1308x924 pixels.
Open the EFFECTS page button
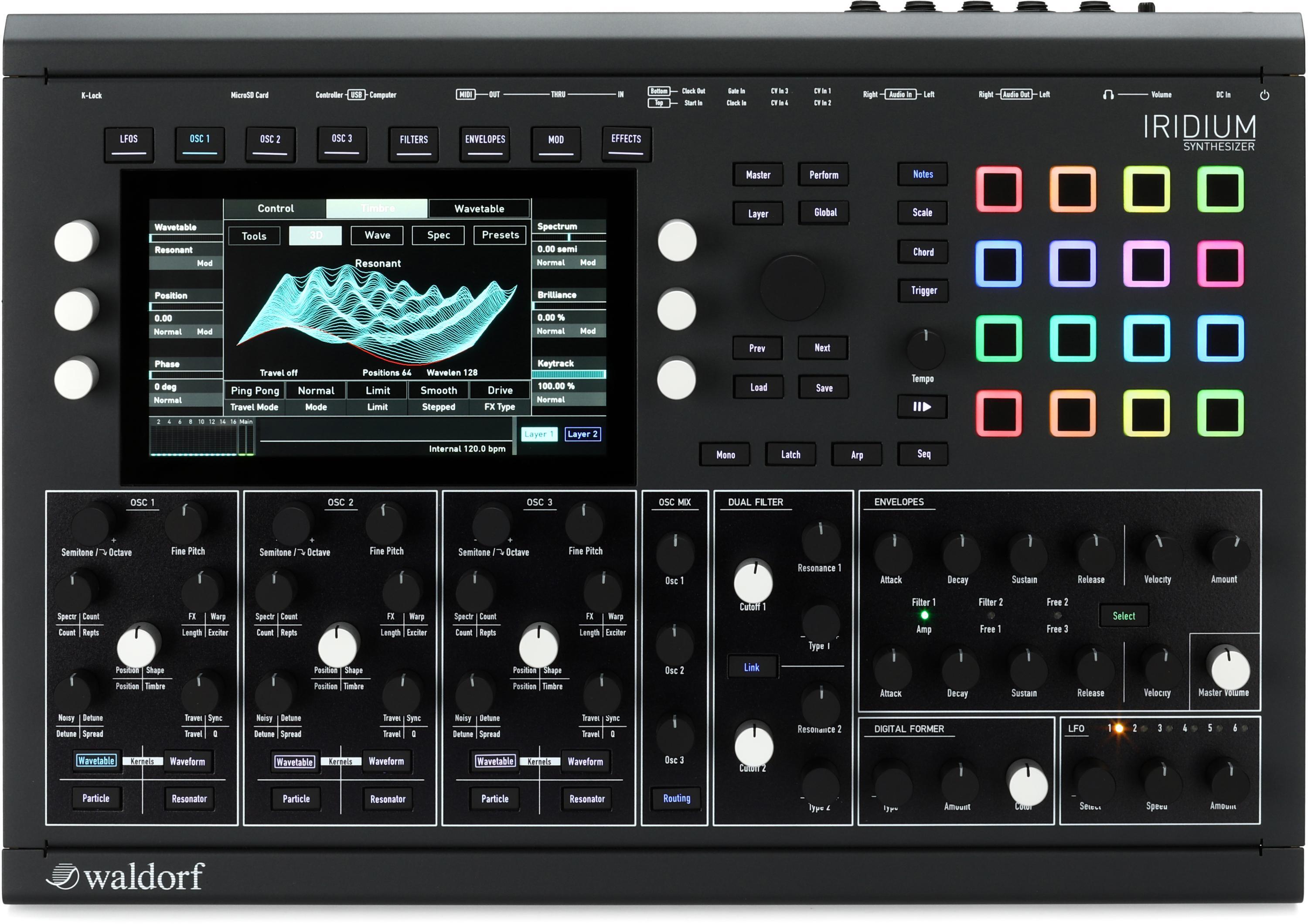click(626, 144)
